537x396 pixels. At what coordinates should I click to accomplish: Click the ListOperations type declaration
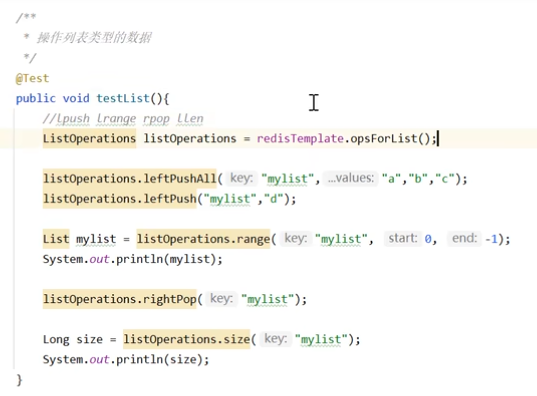89,139
